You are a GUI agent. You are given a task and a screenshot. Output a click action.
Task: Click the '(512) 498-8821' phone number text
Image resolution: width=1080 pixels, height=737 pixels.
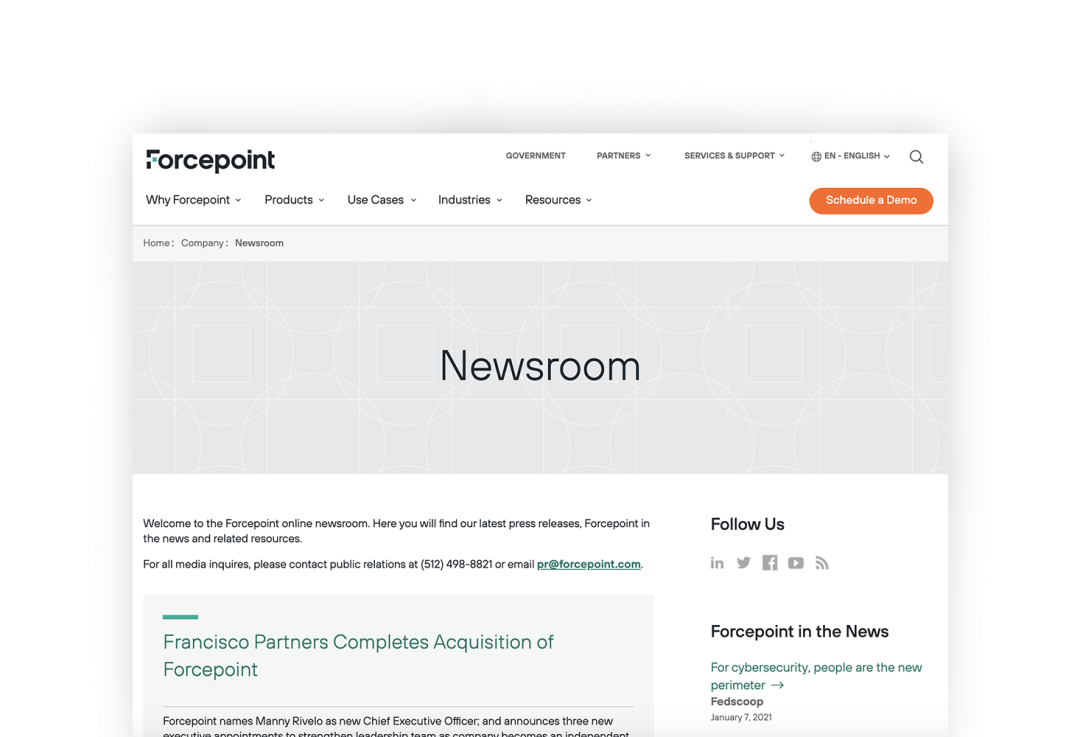pyautogui.click(x=457, y=564)
